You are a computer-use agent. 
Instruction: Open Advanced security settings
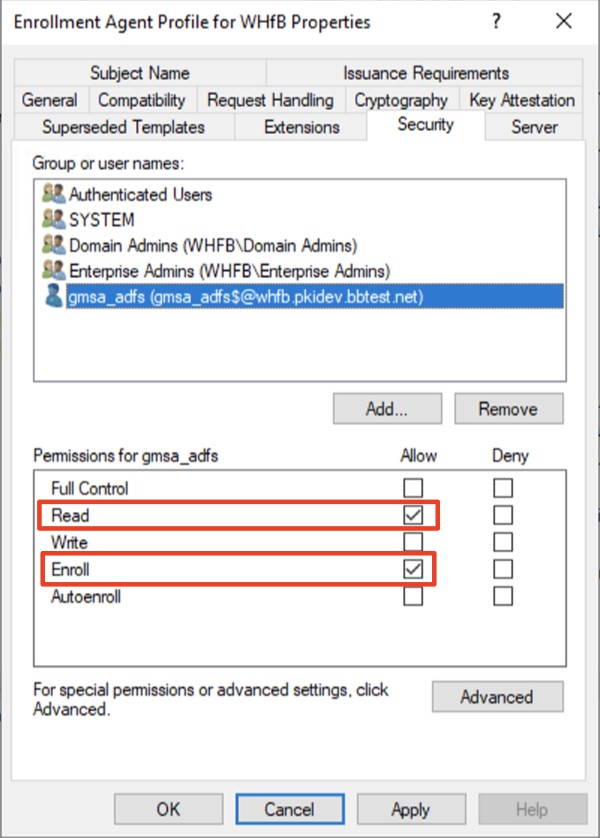(497, 697)
